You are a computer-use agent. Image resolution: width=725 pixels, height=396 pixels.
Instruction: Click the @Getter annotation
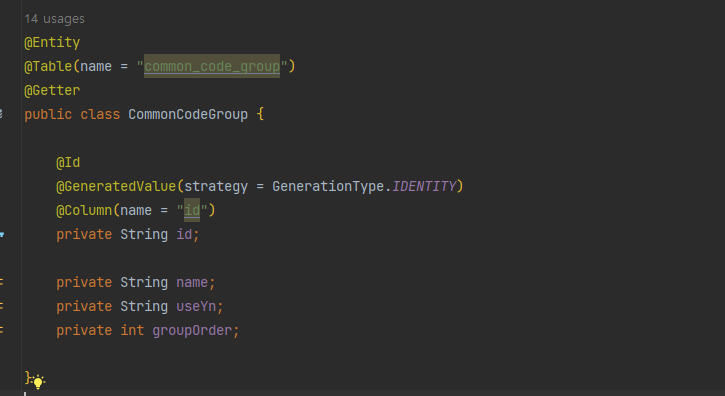[x=52, y=90]
